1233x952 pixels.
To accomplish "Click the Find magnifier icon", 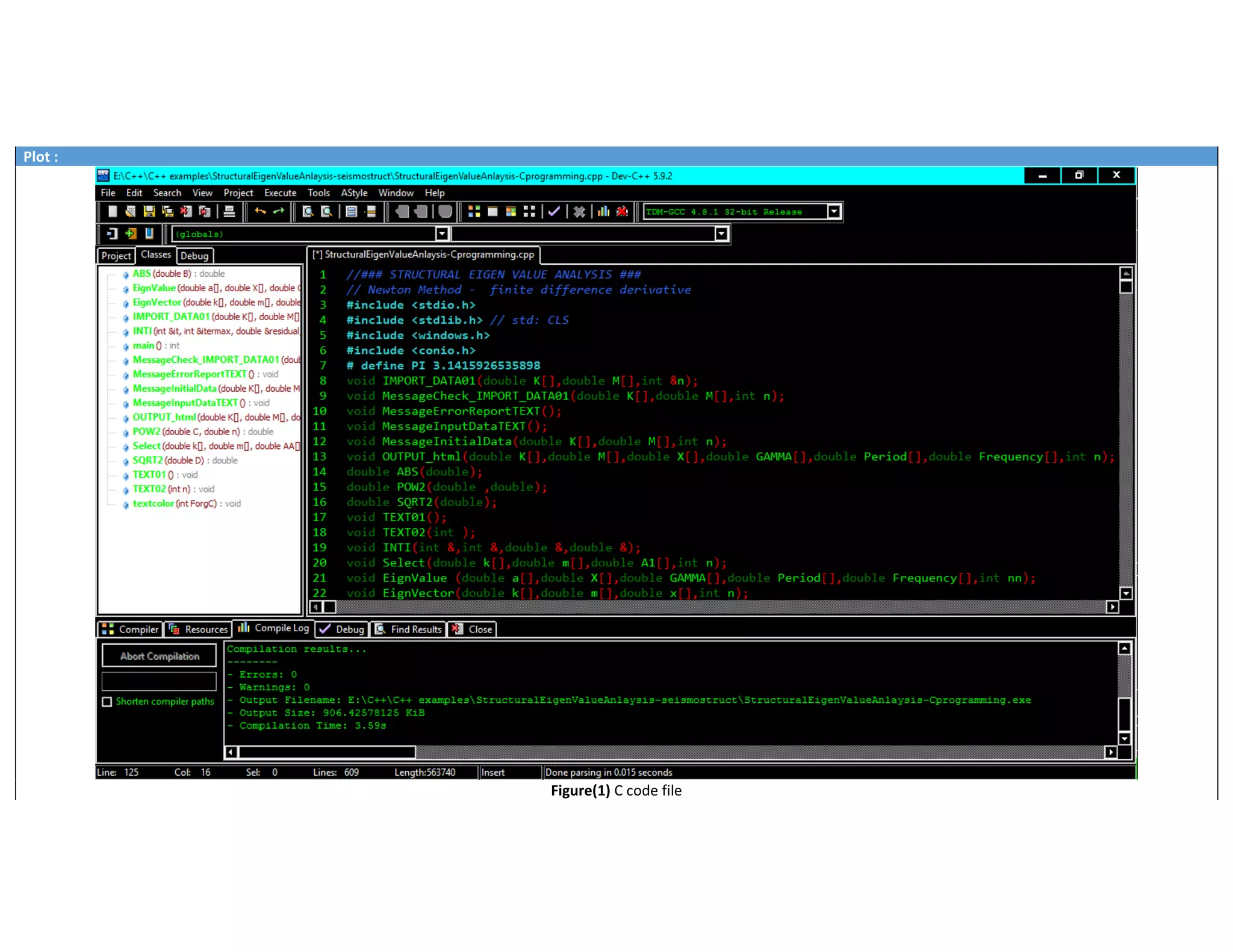I will tap(308, 211).
